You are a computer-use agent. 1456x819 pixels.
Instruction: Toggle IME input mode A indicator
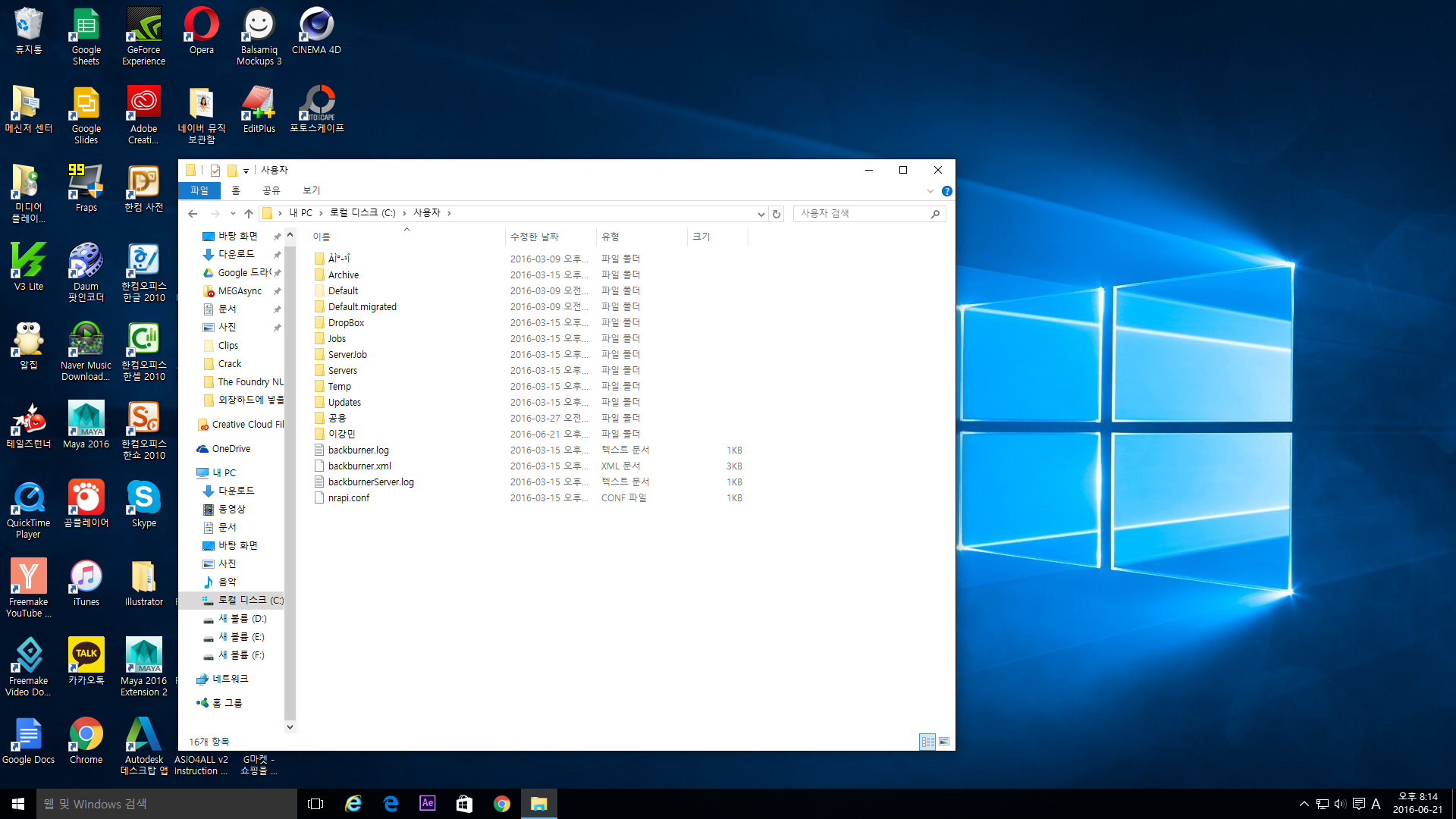click(1376, 804)
